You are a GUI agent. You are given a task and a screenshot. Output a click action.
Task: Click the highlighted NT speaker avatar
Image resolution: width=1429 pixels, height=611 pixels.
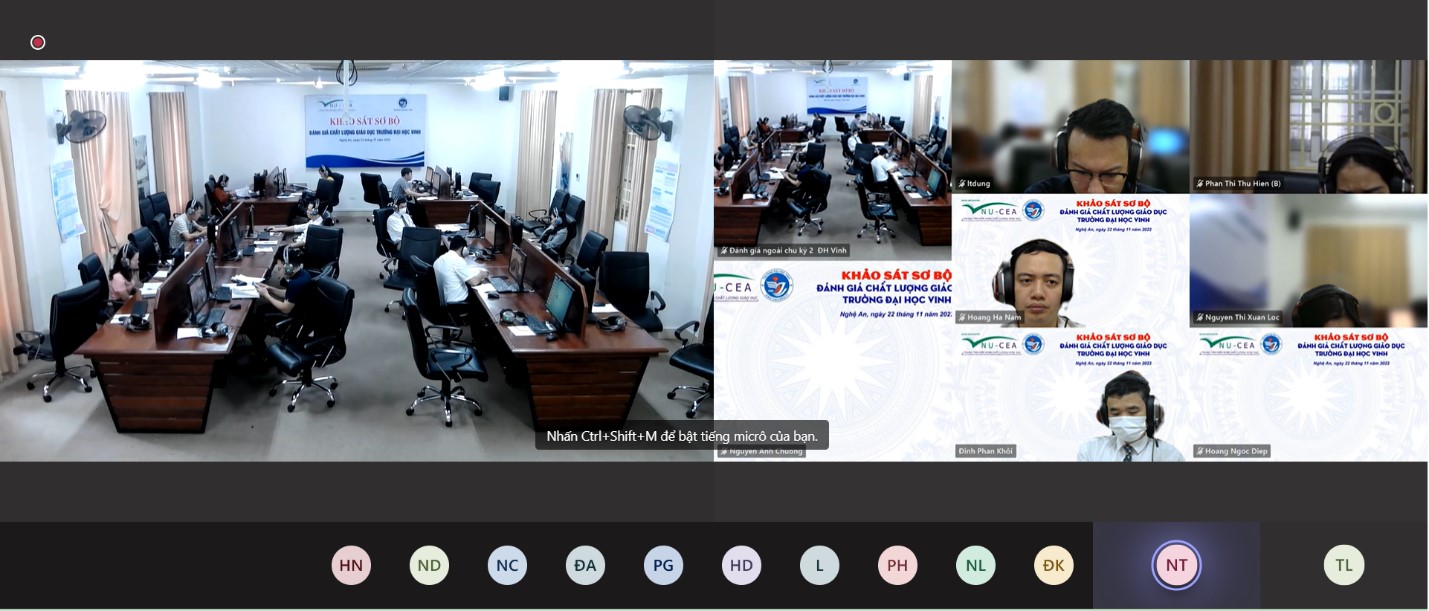click(x=1176, y=565)
